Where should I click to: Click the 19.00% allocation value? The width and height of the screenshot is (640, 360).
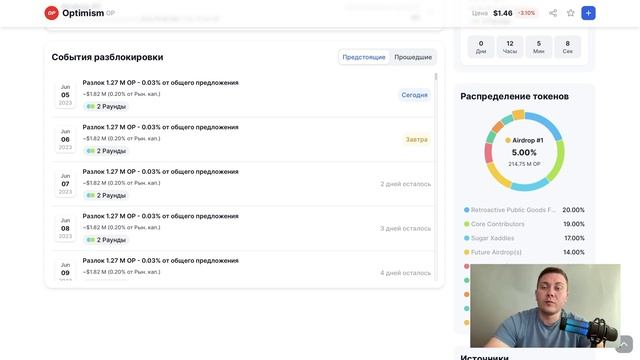[x=573, y=224]
